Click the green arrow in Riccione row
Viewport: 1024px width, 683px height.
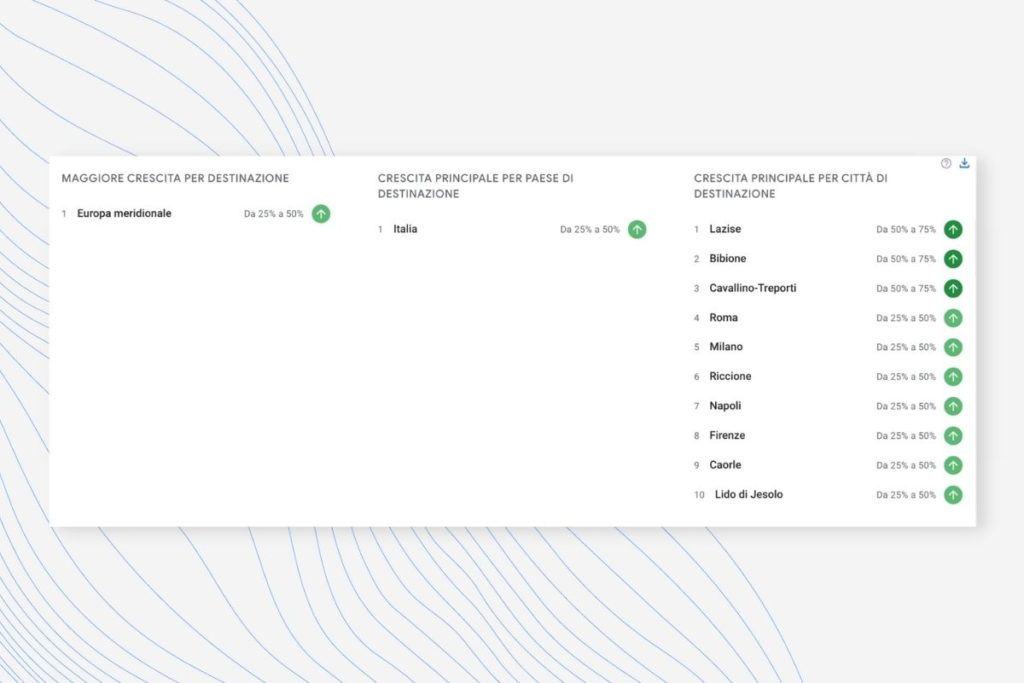click(x=953, y=377)
